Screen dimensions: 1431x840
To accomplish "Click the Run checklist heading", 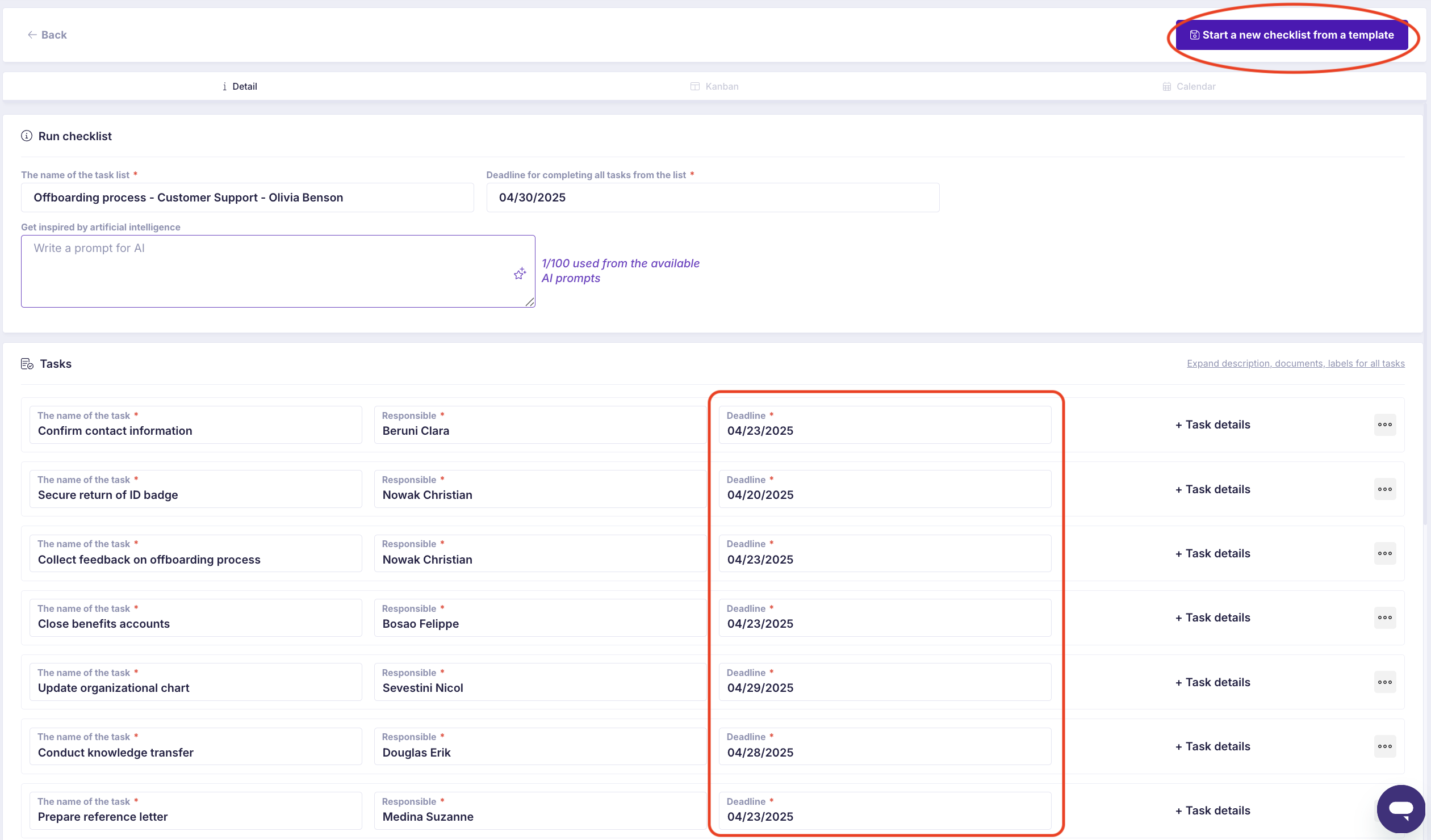I will [75, 136].
